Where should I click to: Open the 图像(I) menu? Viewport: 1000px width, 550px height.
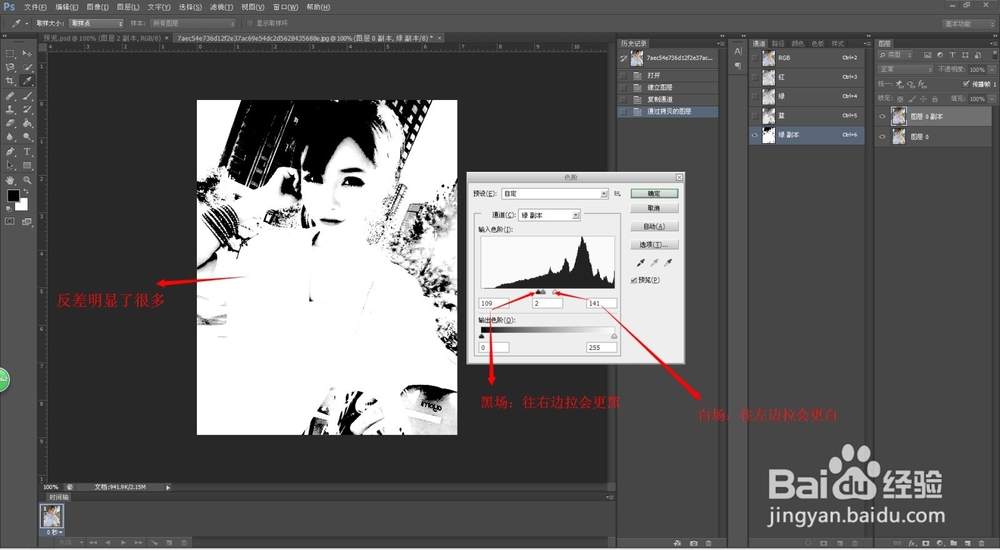tap(97, 7)
